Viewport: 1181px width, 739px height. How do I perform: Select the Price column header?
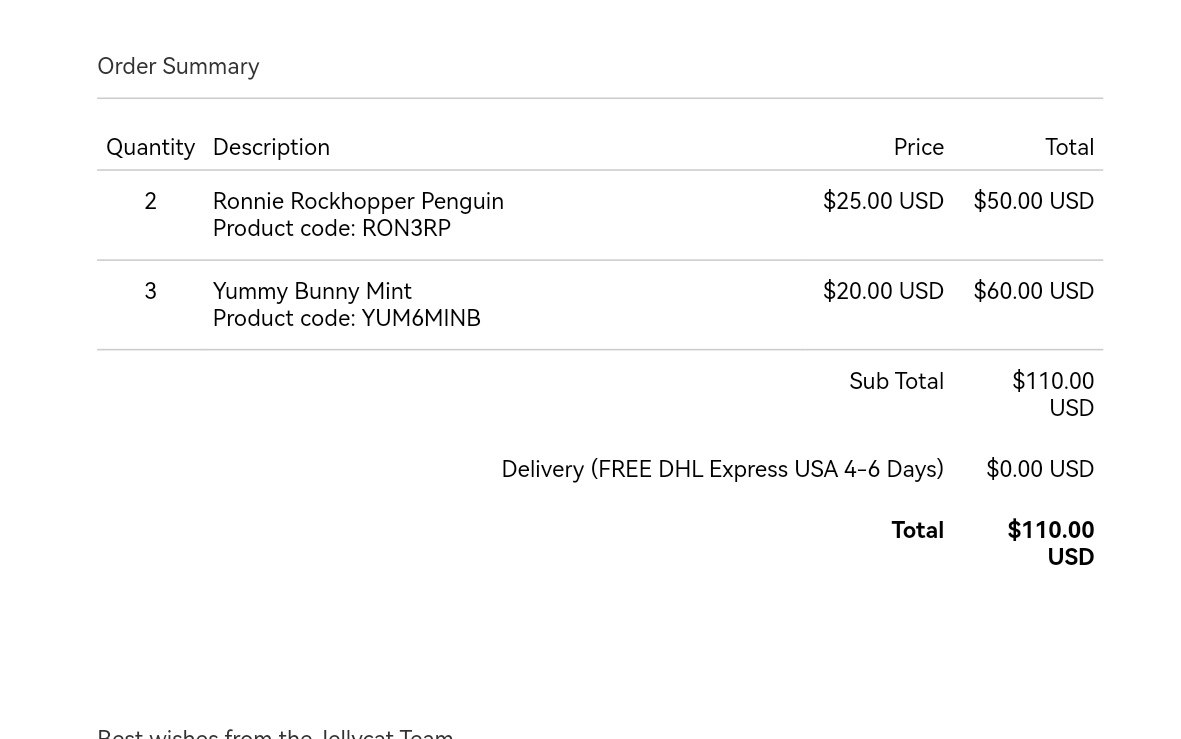(x=918, y=147)
